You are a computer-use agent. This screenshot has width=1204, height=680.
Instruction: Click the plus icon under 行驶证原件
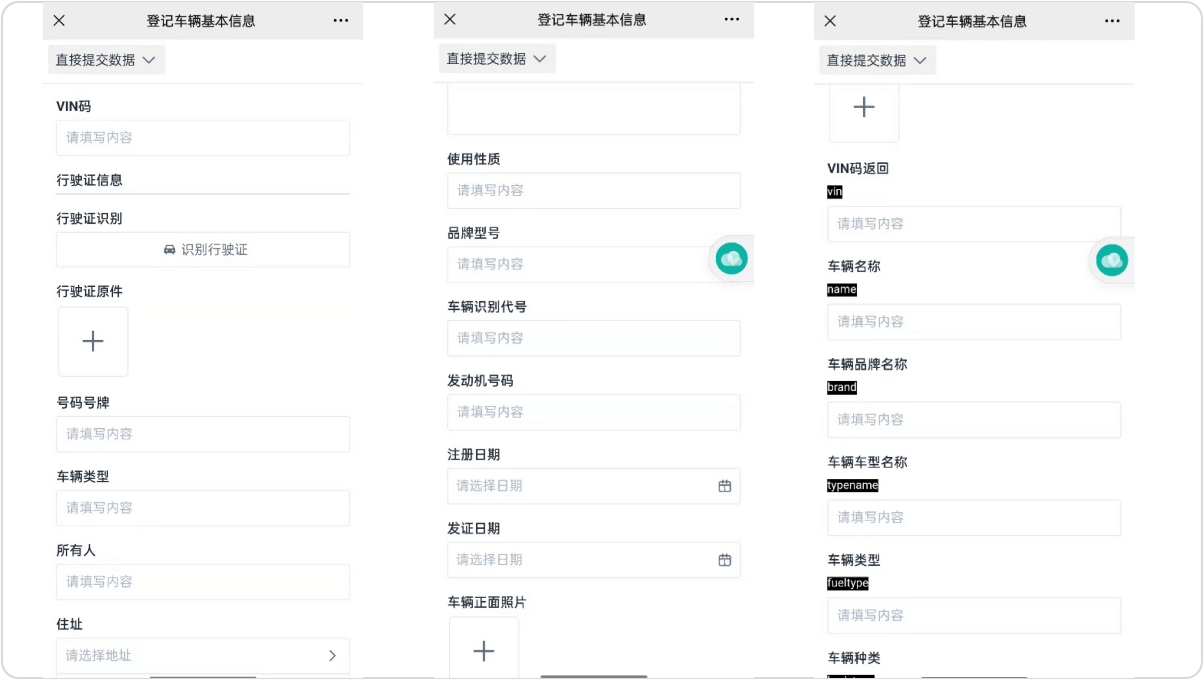click(93, 342)
